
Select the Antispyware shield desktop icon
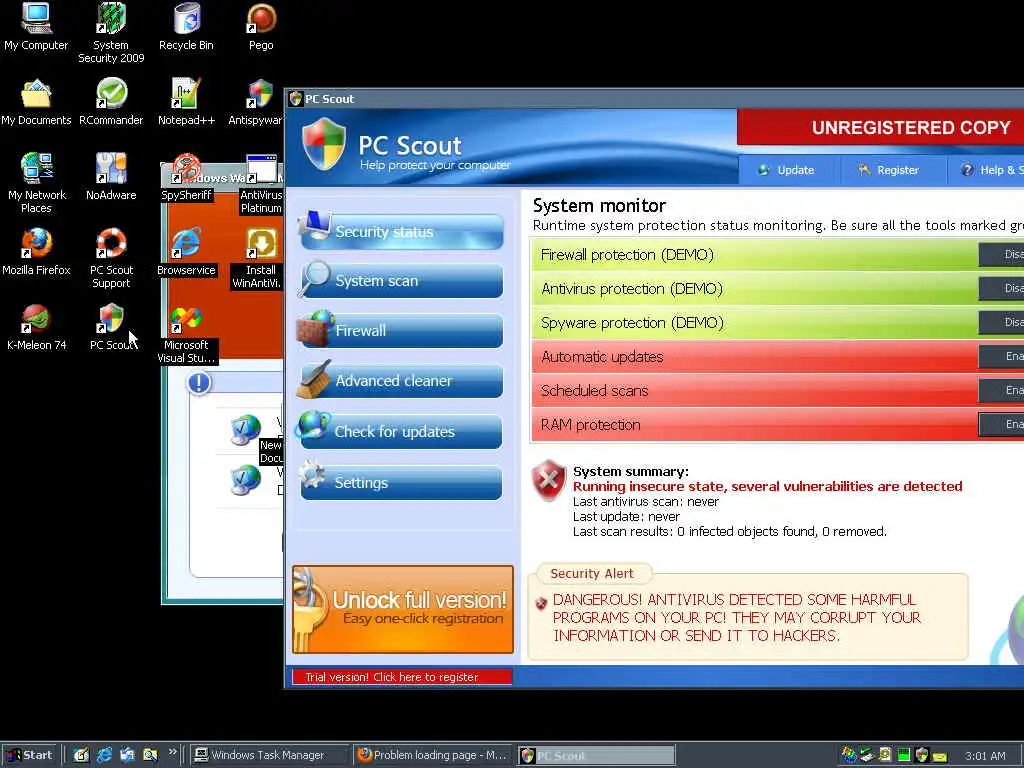256,102
